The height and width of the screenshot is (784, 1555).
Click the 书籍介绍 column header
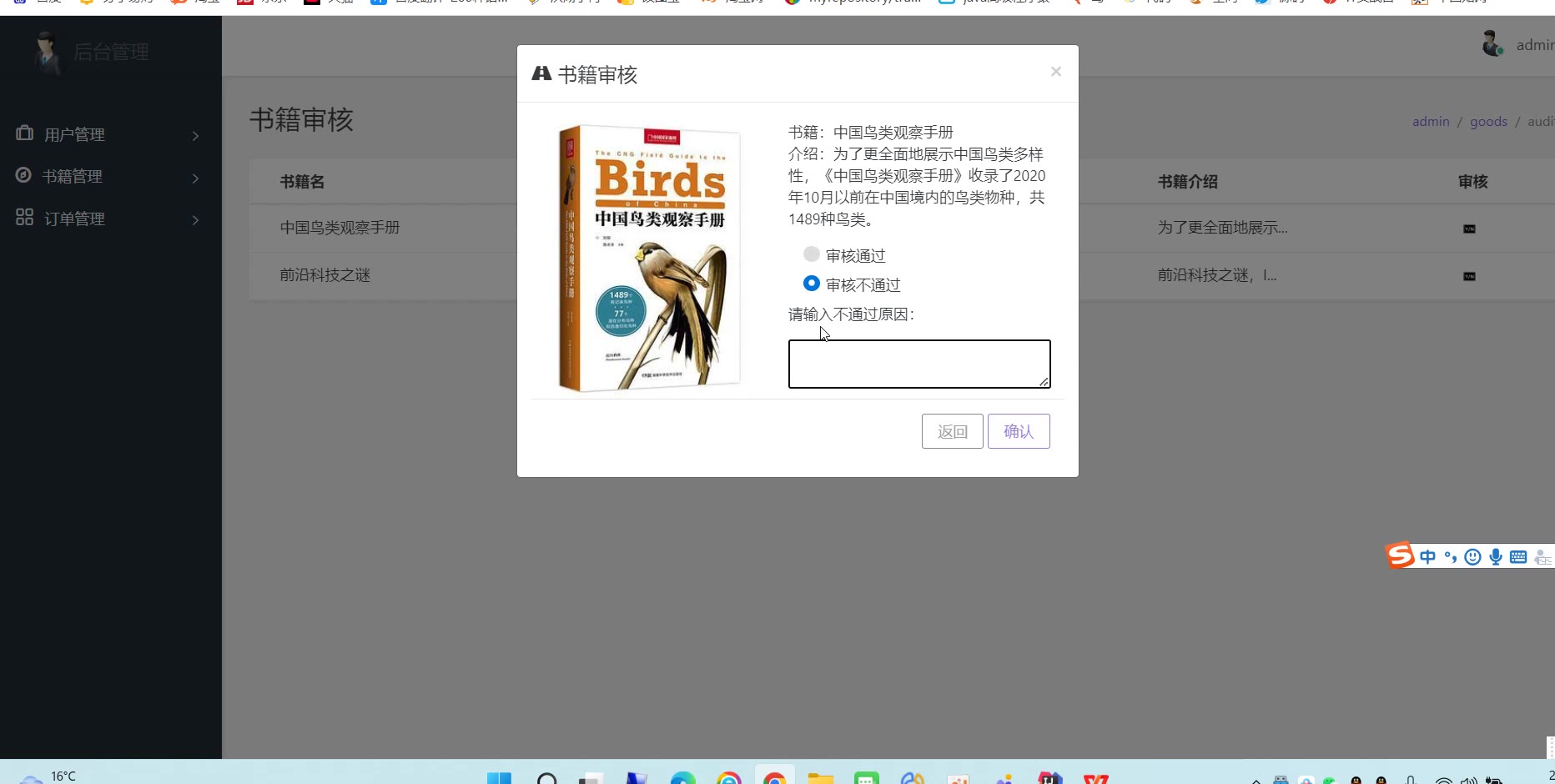pyautogui.click(x=1187, y=182)
